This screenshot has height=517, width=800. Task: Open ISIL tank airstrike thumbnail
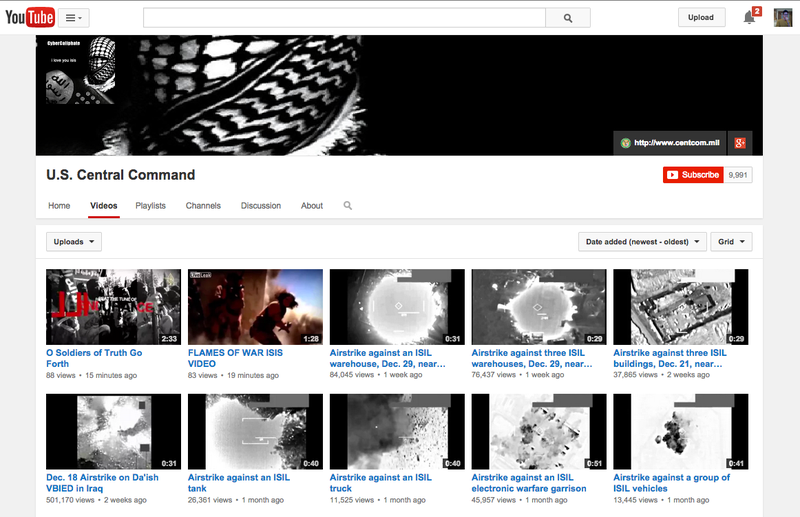255,431
